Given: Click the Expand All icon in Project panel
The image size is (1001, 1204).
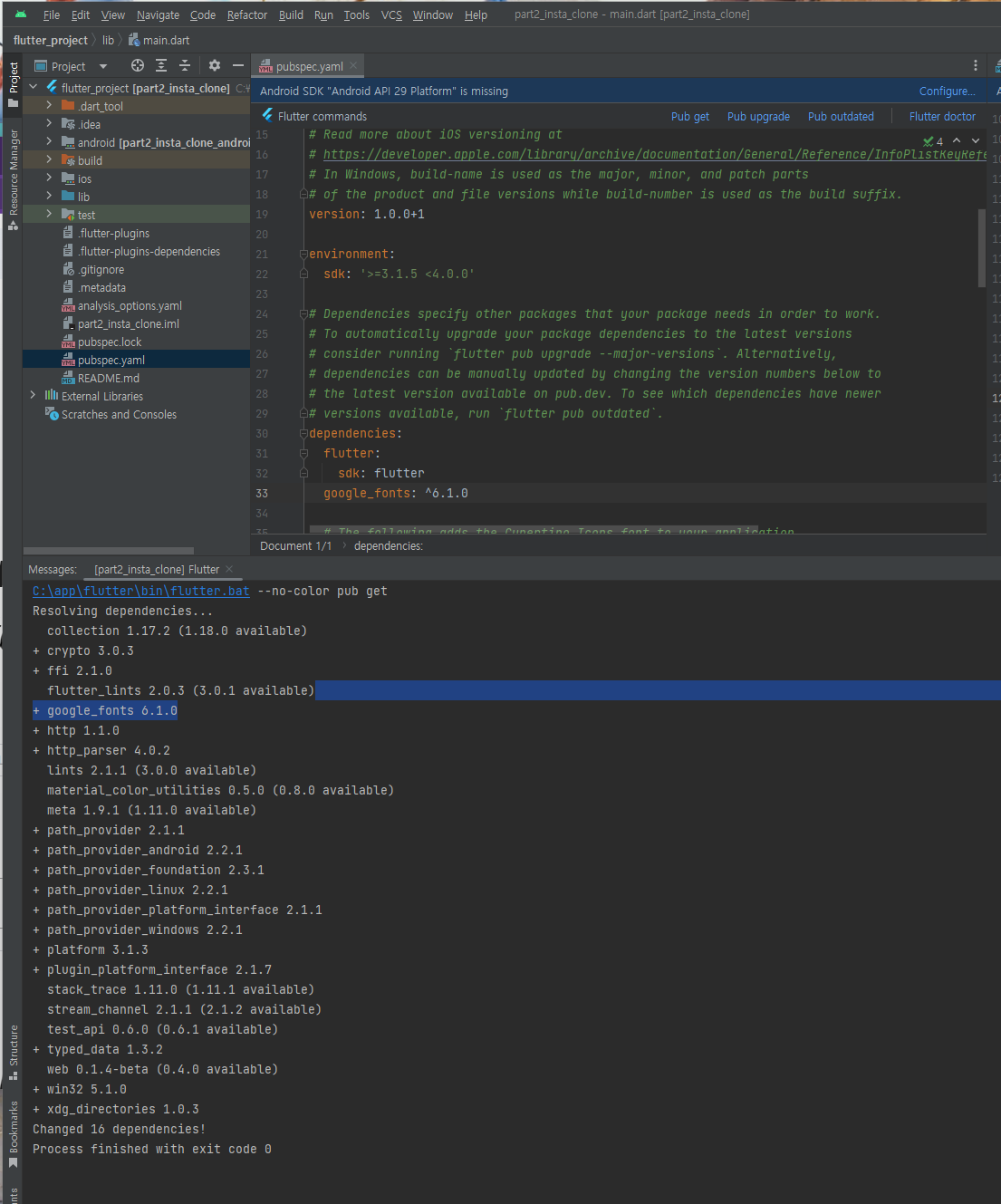Looking at the screenshot, I should click(161, 65).
